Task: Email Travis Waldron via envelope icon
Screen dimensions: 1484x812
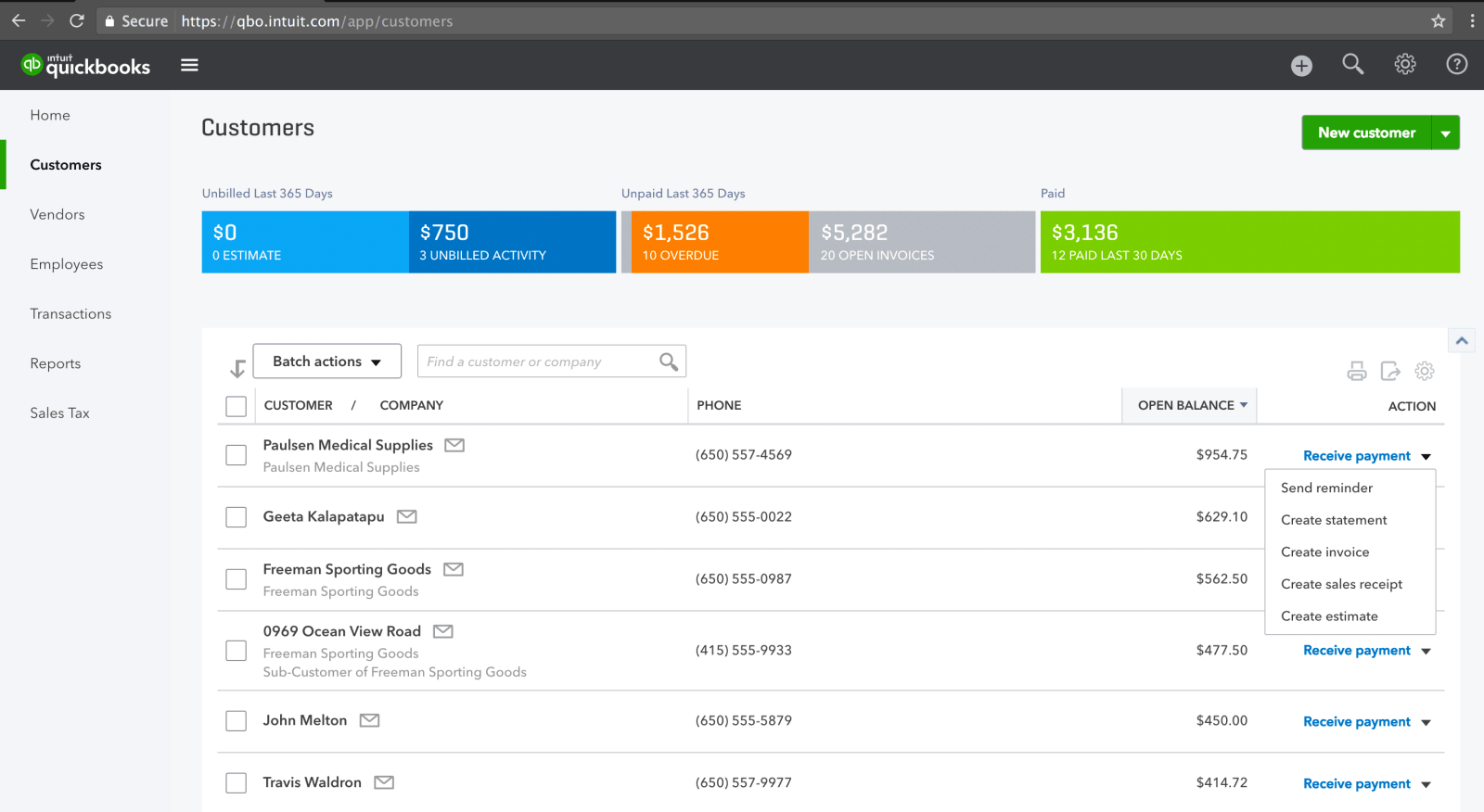Action: pos(384,782)
